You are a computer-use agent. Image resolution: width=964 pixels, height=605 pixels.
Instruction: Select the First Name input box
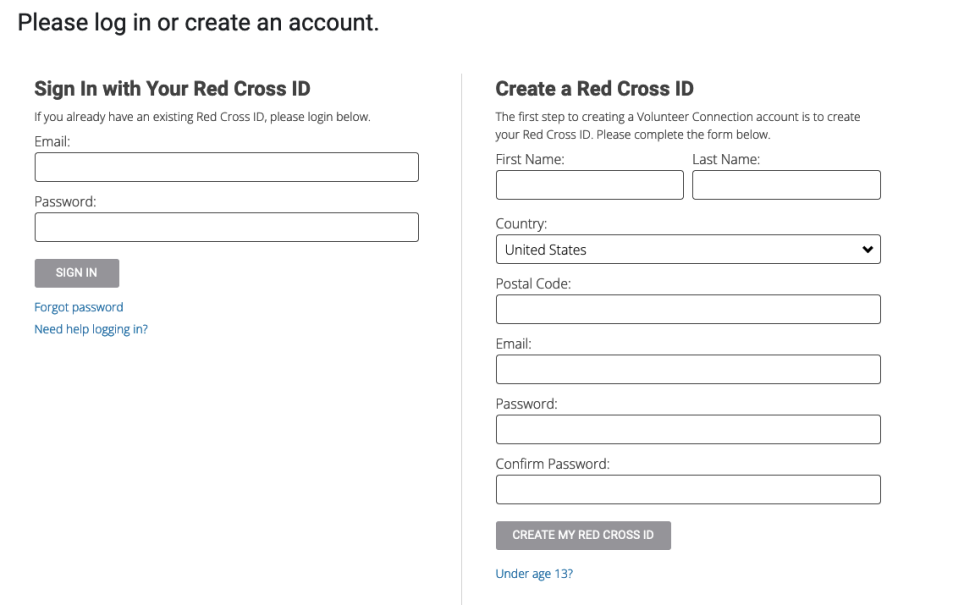[590, 185]
